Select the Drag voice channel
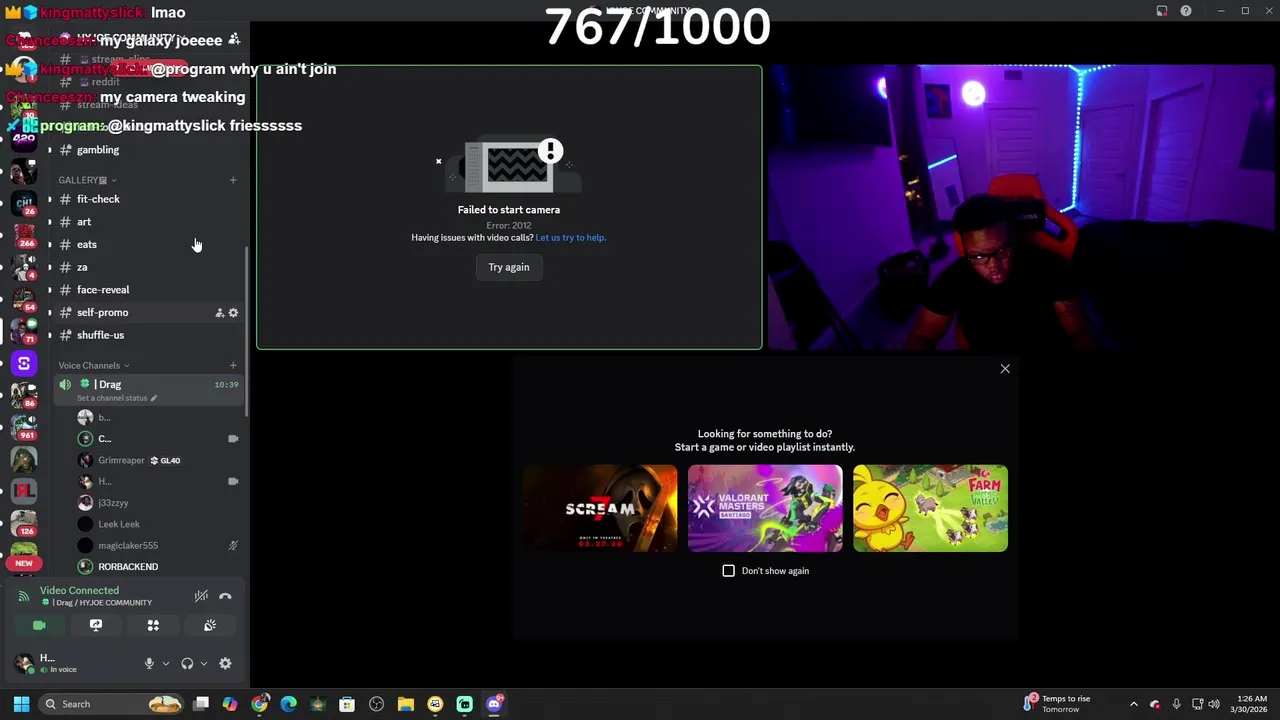This screenshot has width=1280, height=720. pyautogui.click(x=148, y=390)
